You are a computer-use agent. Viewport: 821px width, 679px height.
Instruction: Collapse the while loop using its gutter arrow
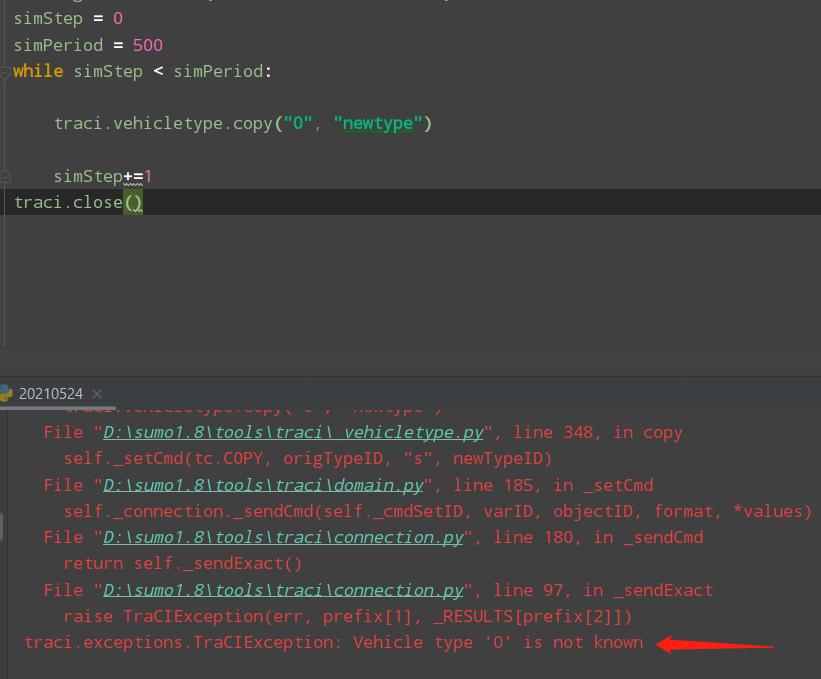(x=6, y=72)
